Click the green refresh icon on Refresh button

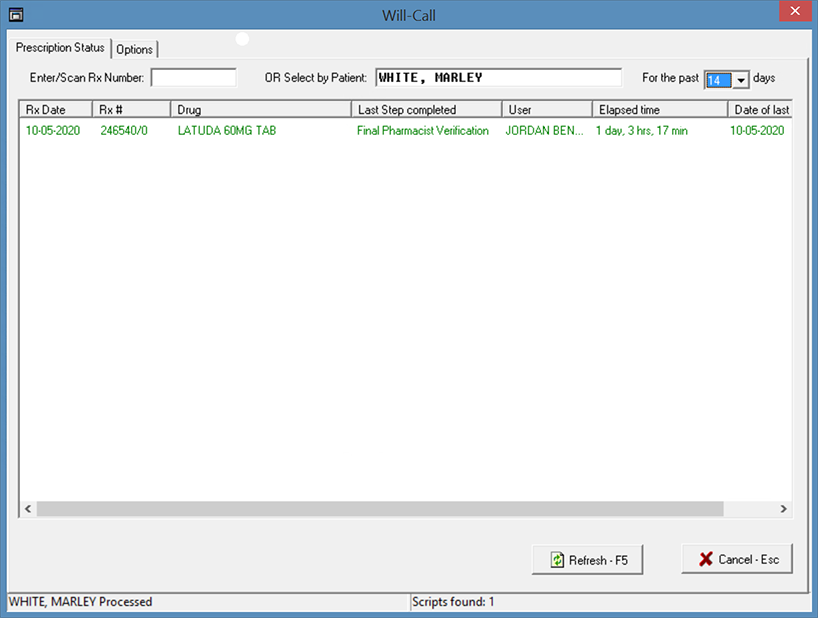(556, 560)
